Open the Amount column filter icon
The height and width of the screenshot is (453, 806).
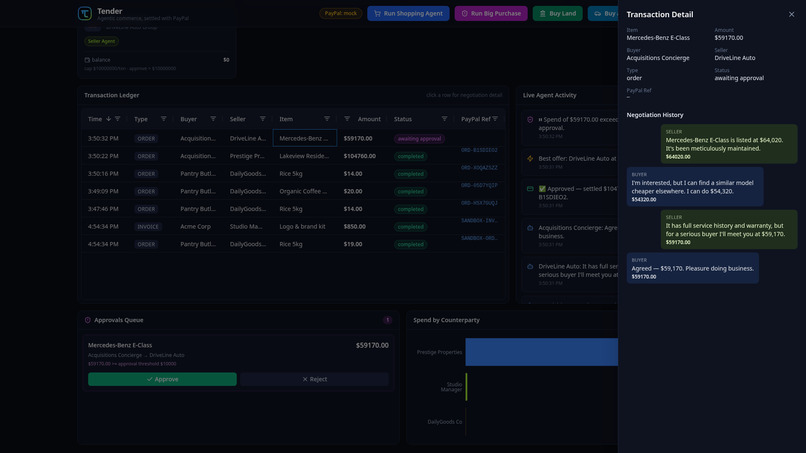[x=347, y=119]
